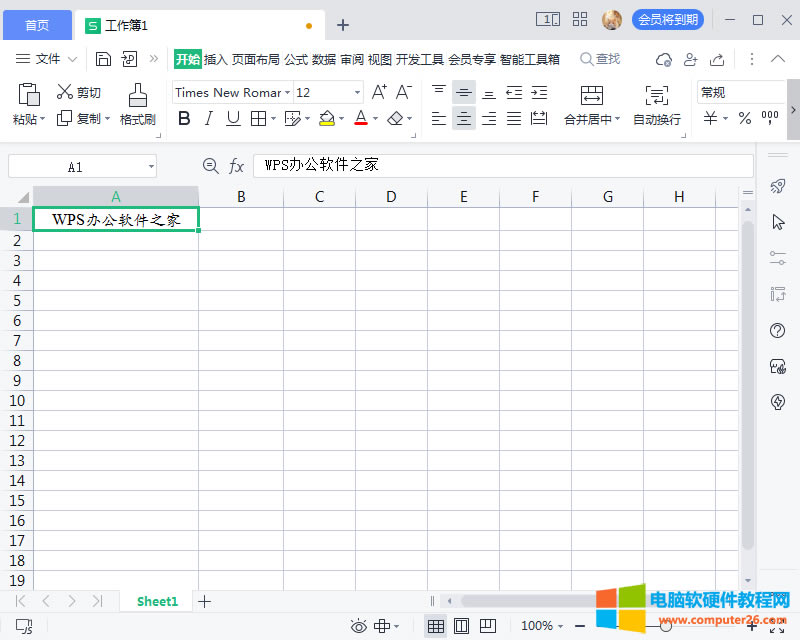Screen dimensions: 800x640
Task: Click the 会员将到期 membership button
Action: click(668, 20)
